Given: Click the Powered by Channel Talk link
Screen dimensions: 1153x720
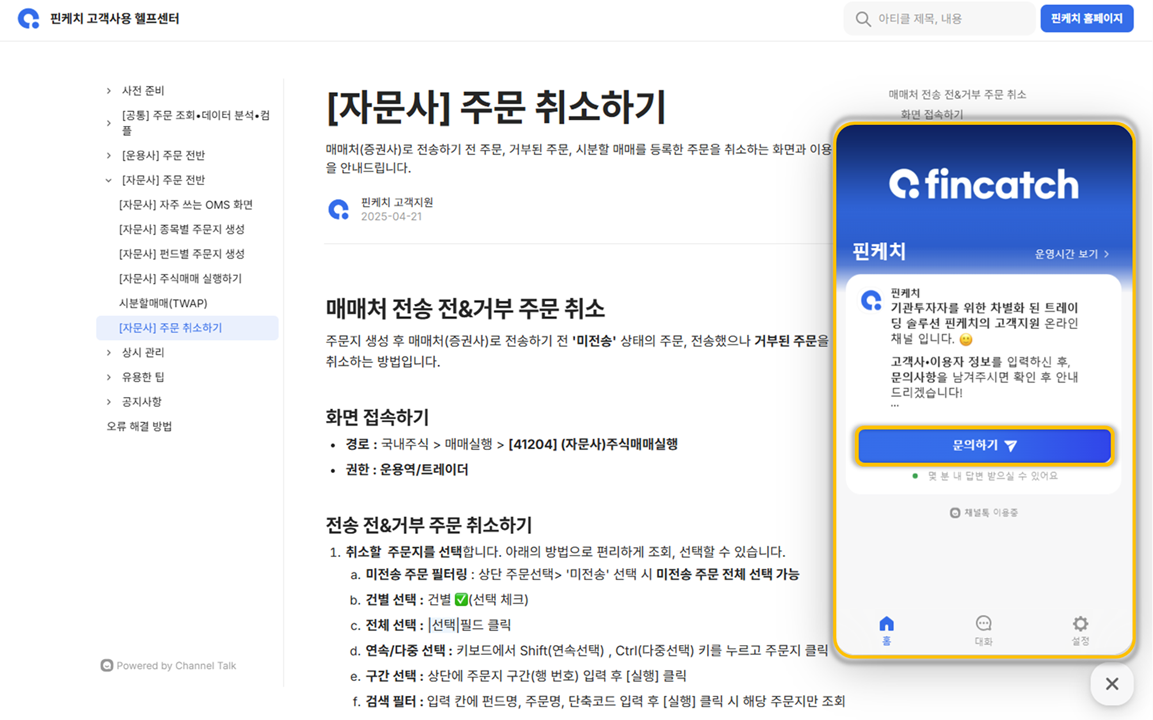Looking at the screenshot, I should pos(168,666).
